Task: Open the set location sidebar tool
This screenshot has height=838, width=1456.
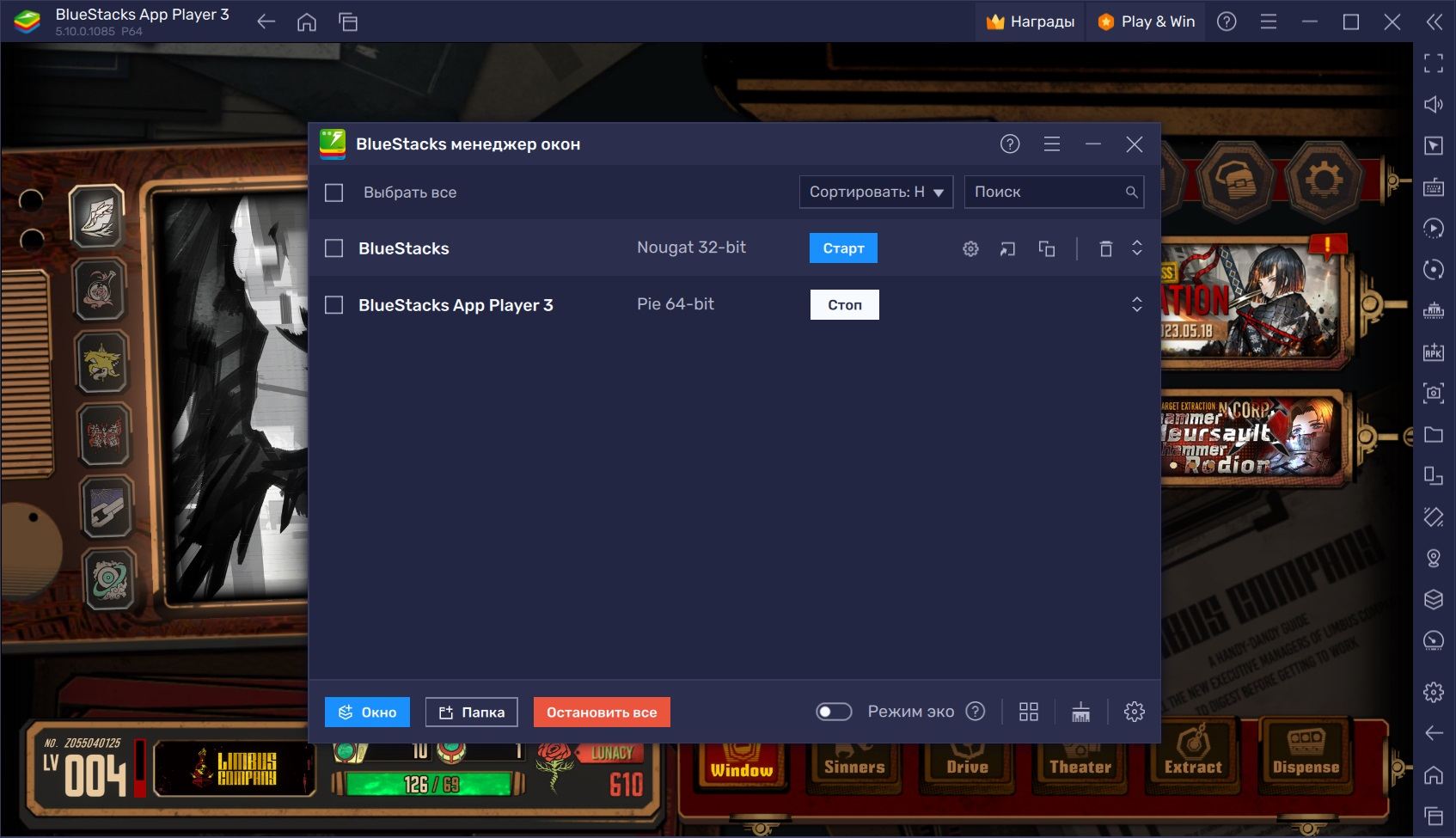Action: [1434, 558]
